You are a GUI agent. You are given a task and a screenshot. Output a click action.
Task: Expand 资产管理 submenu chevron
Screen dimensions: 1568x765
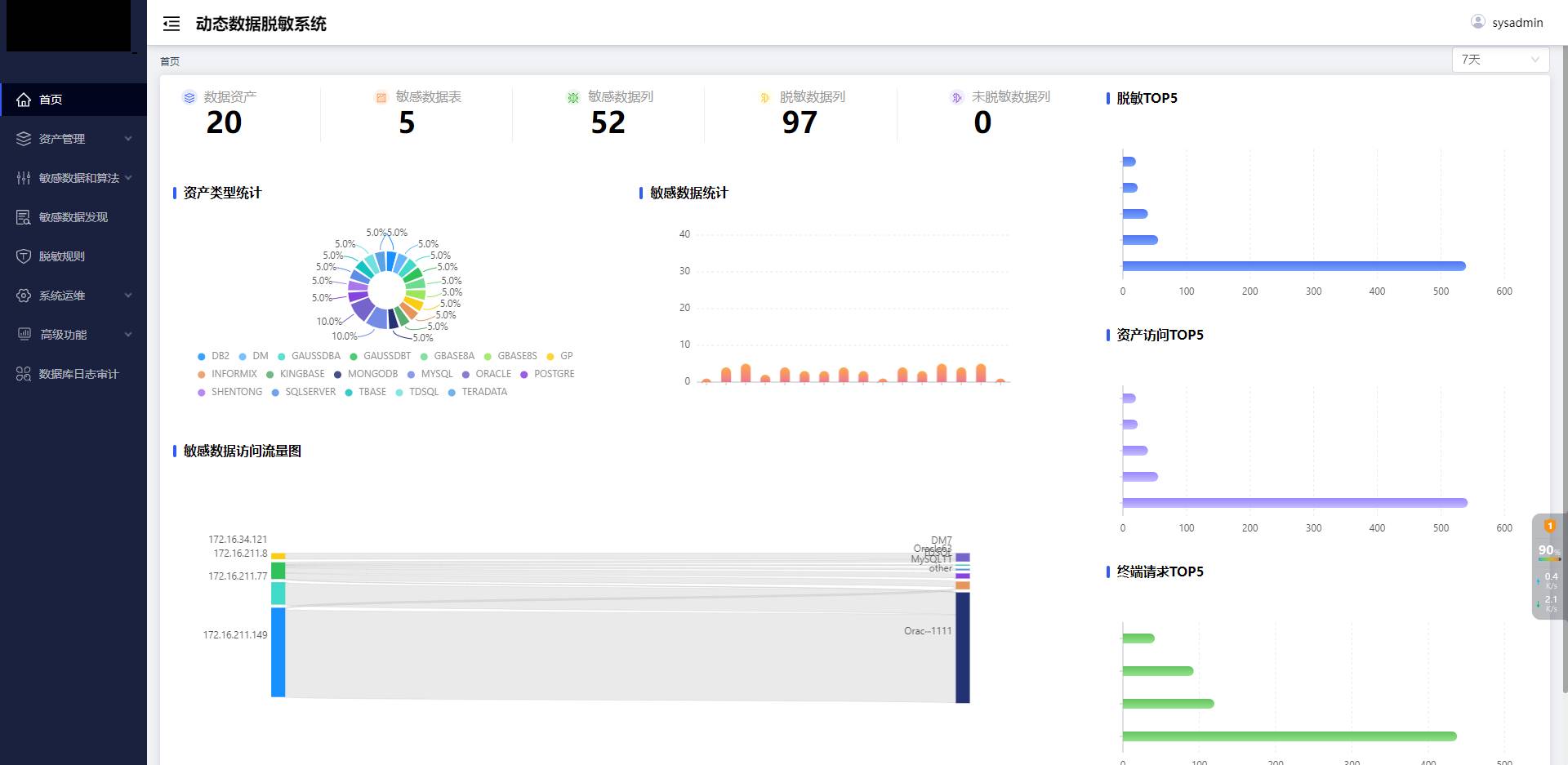click(128, 139)
